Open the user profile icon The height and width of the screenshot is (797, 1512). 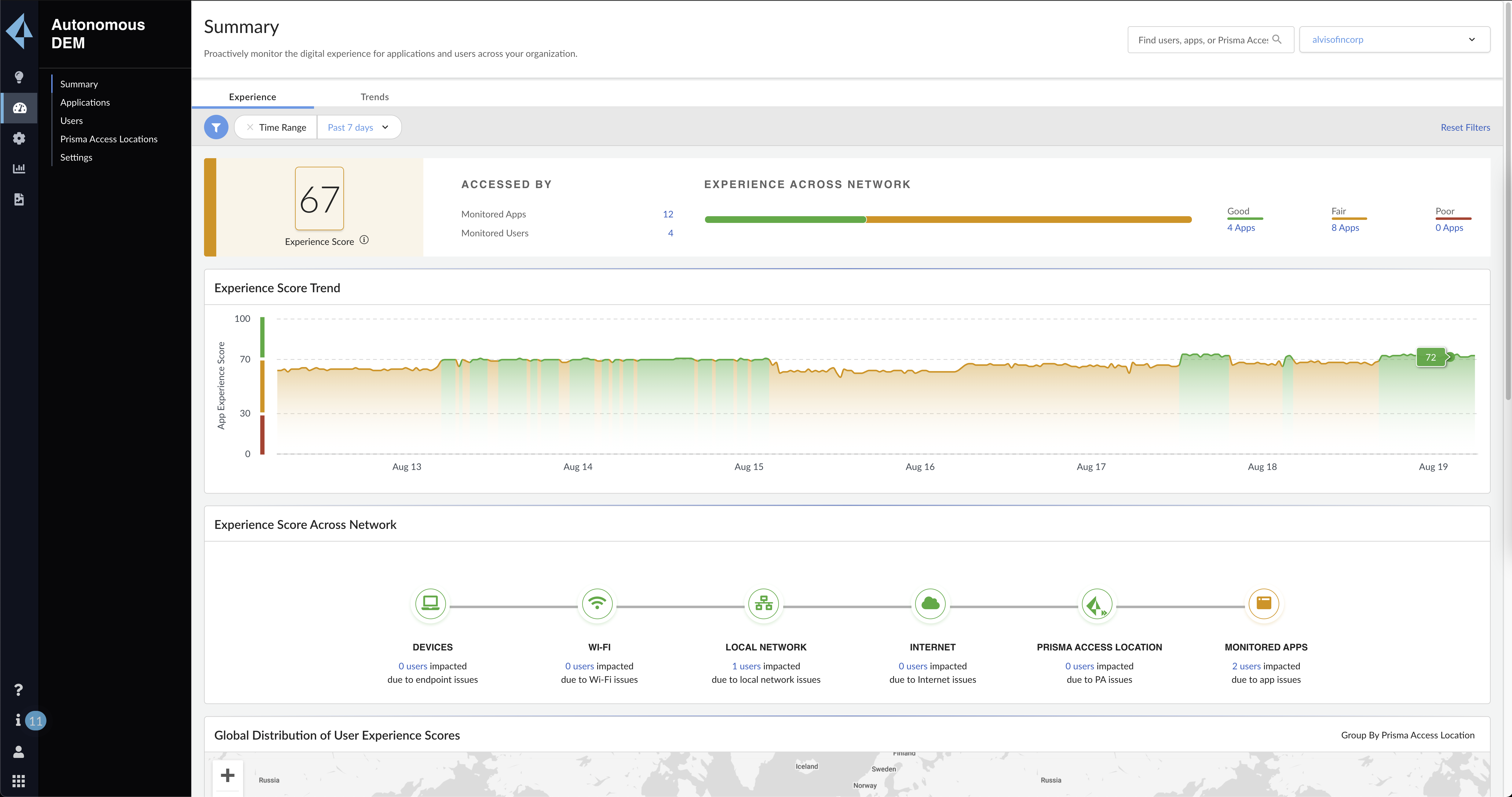coord(19,752)
